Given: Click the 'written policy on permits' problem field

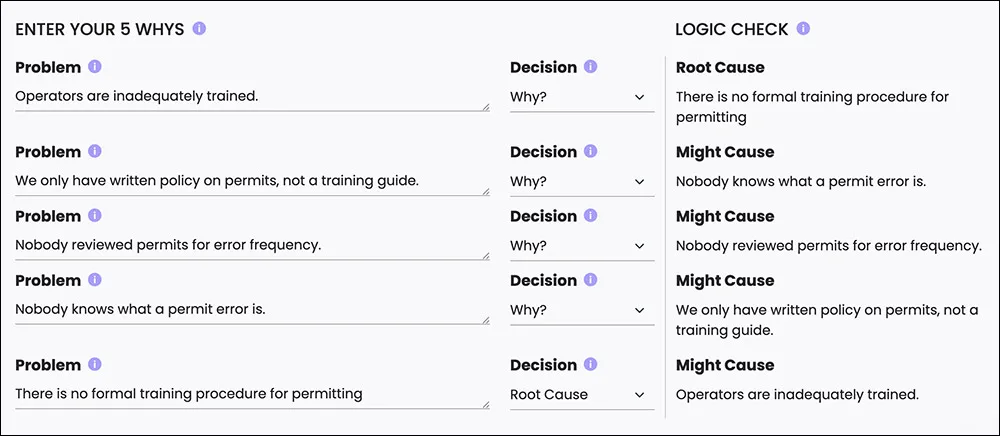Looking at the screenshot, I should [253, 182].
